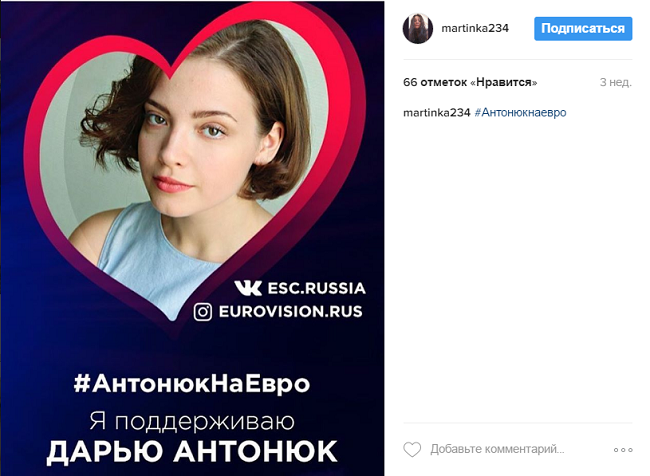Click the 66 отметок «Нравится» likes count

470,82
